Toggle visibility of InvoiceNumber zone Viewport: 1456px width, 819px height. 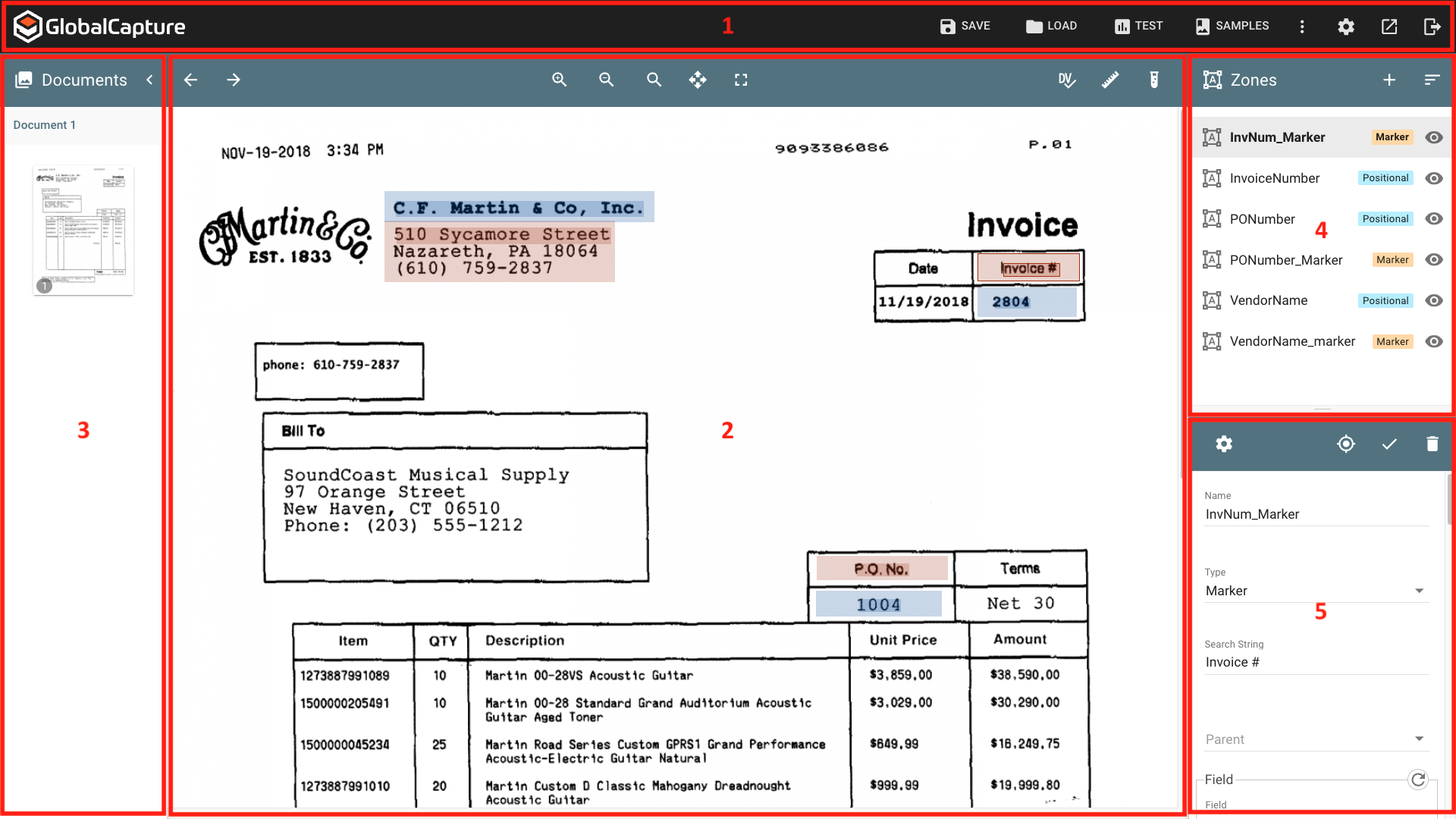pos(1433,178)
